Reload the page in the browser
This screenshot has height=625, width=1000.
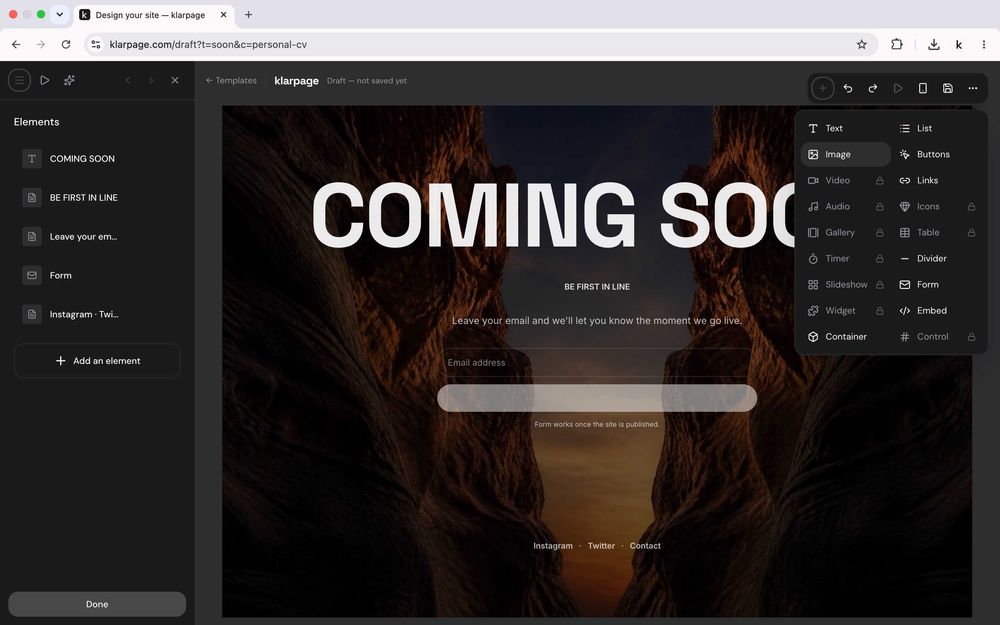point(66,45)
